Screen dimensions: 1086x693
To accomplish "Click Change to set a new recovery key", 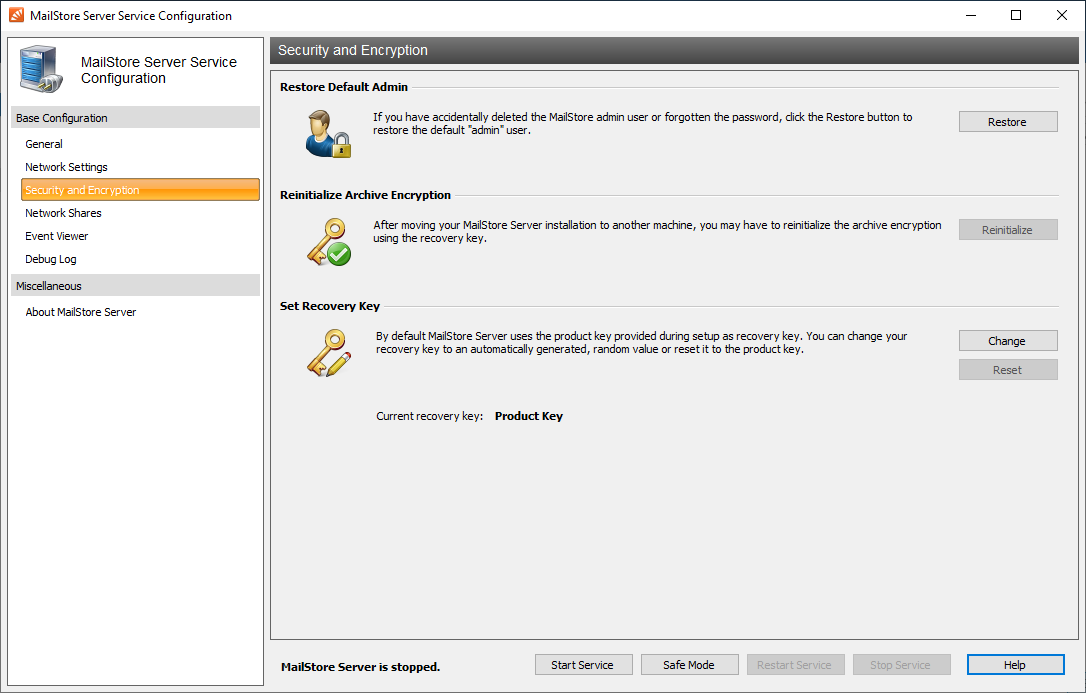I will (1008, 341).
